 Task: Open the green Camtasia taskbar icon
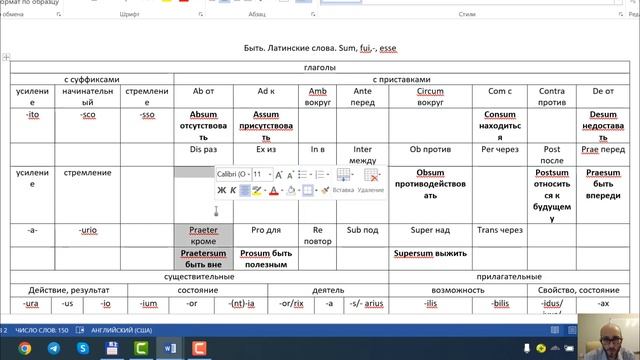[141, 349]
